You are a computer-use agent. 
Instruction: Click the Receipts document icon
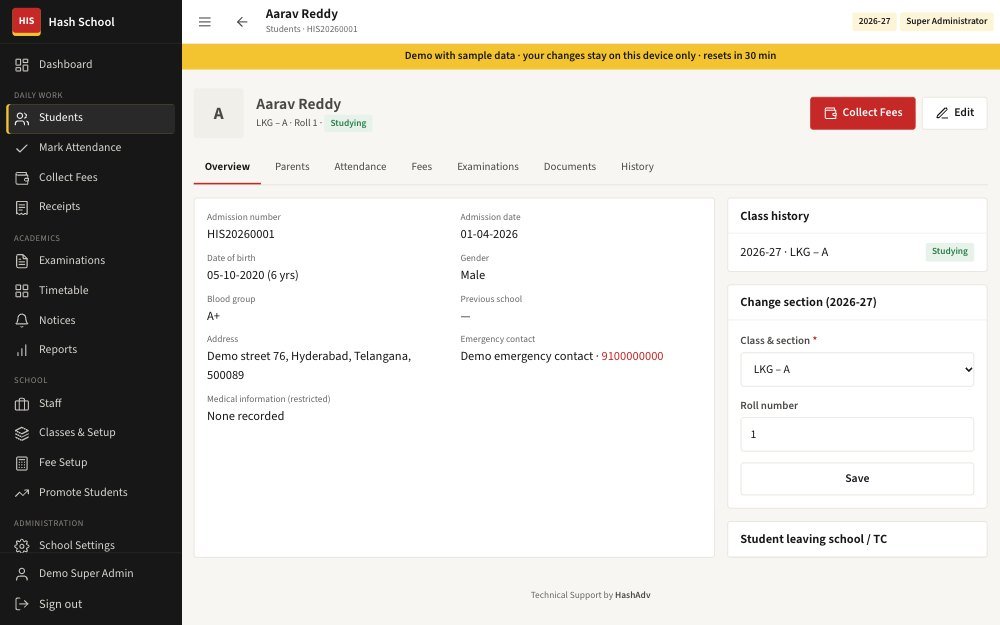click(22, 207)
